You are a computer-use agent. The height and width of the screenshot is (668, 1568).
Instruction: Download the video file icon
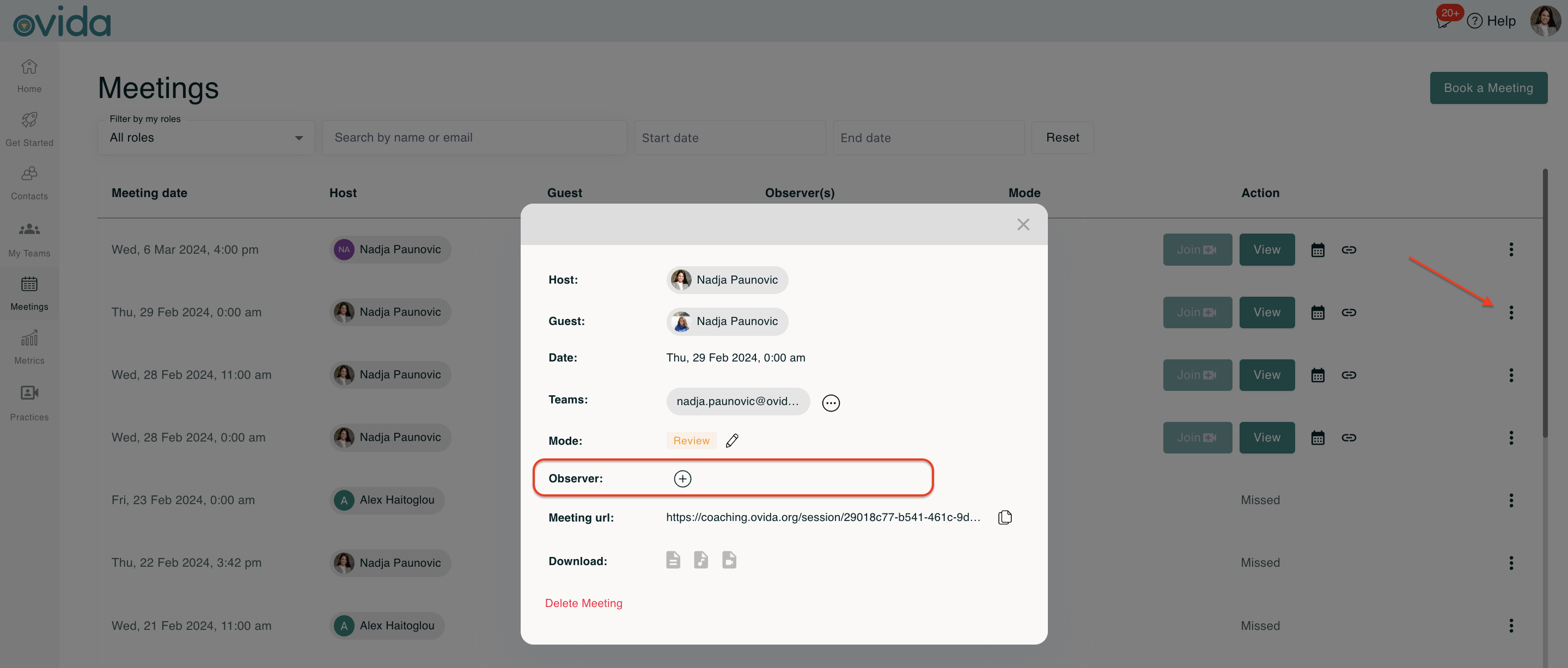click(729, 560)
